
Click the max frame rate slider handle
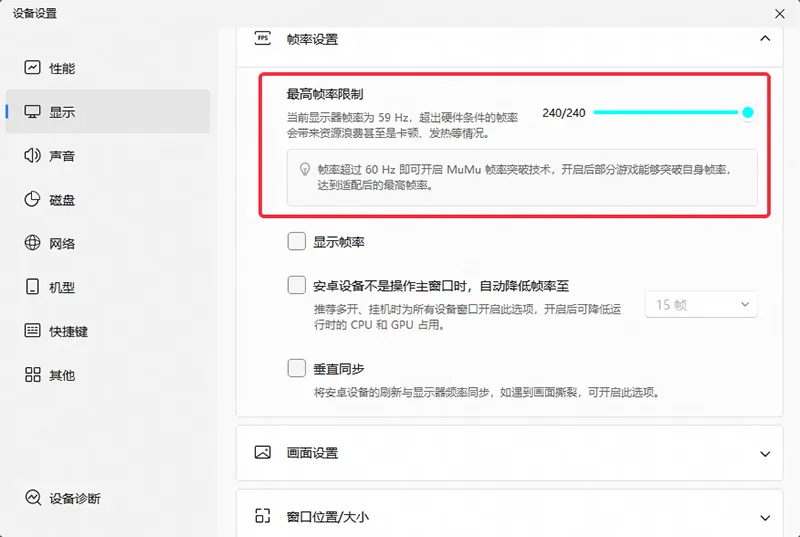coord(747,112)
